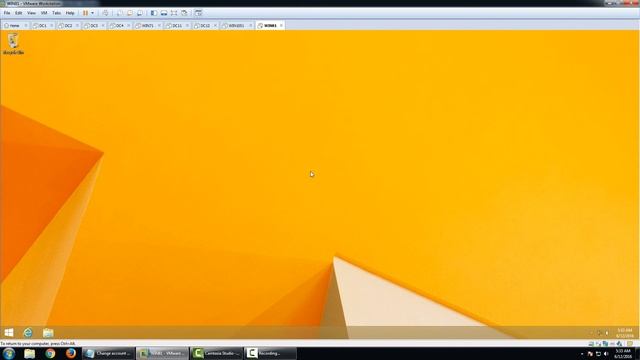Select the Recycle Bin desktop icon
This screenshot has width=640, height=360.
(13, 44)
